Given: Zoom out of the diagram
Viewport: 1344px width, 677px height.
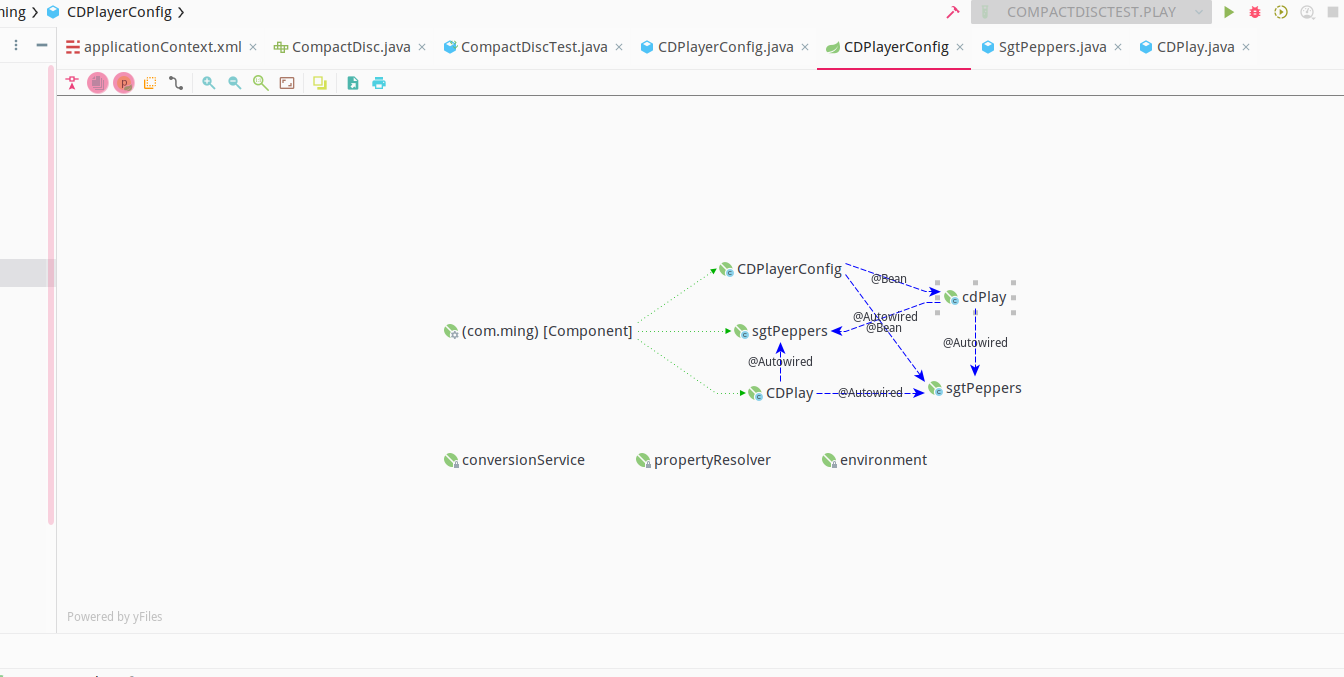Looking at the screenshot, I should 234,83.
